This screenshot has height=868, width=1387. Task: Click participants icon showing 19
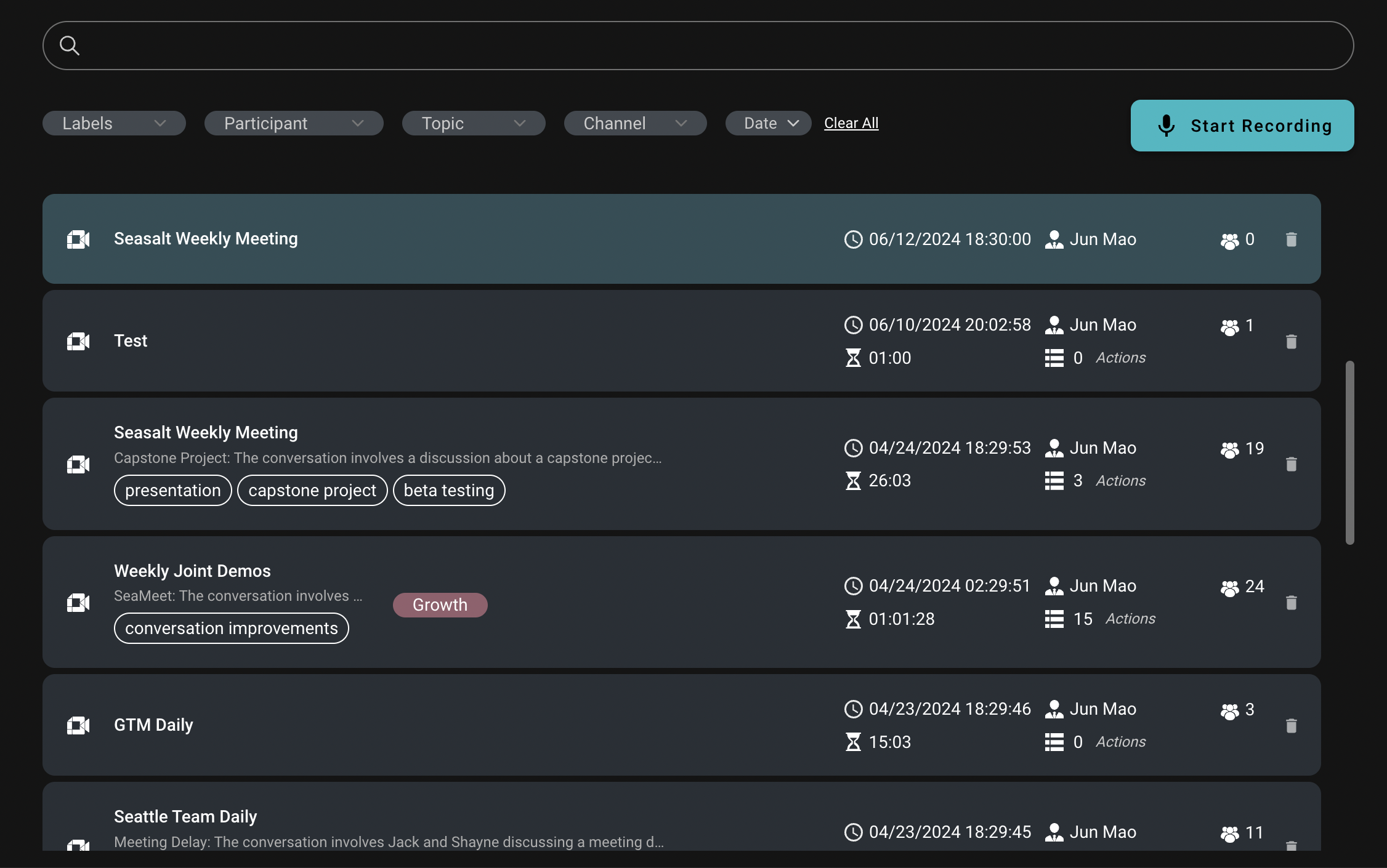click(x=1229, y=449)
